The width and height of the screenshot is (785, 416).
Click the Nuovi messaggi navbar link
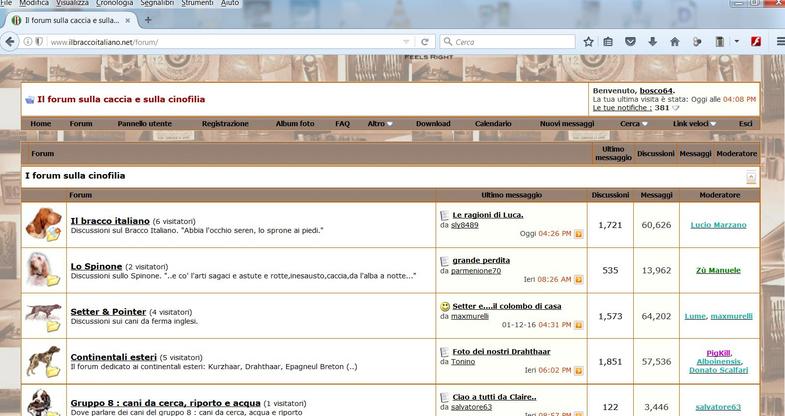(567, 123)
